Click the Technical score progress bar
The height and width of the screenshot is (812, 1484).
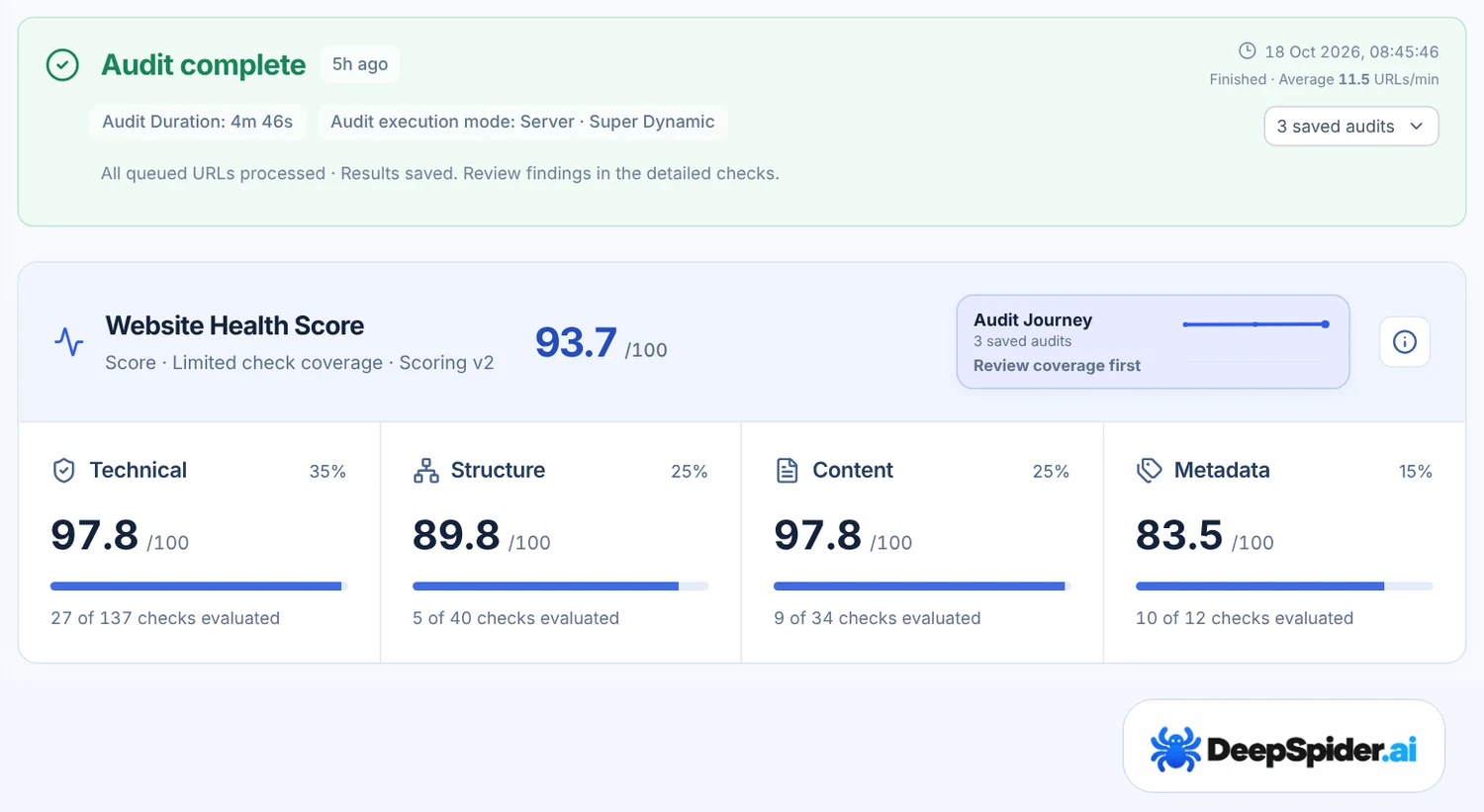pyautogui.click(x=199, y=586)
